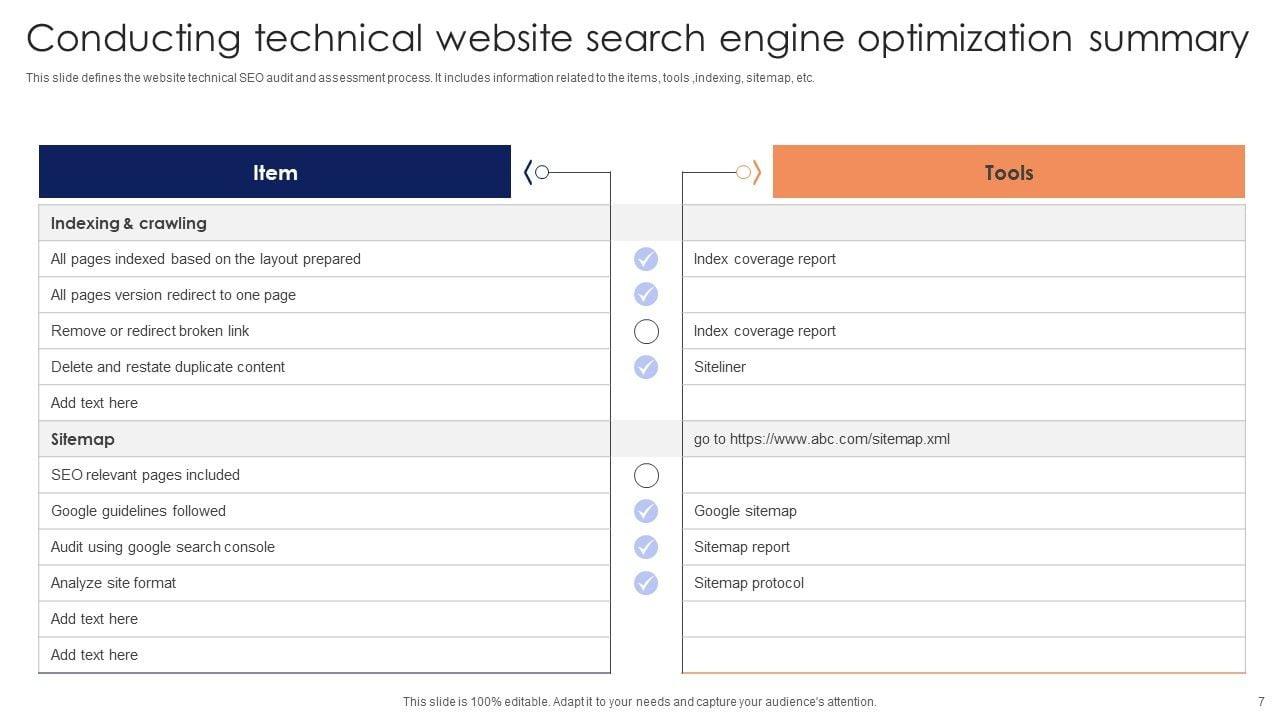Toggle the checkmark next to 'Analyze site format'

click(x=646, y=583)
